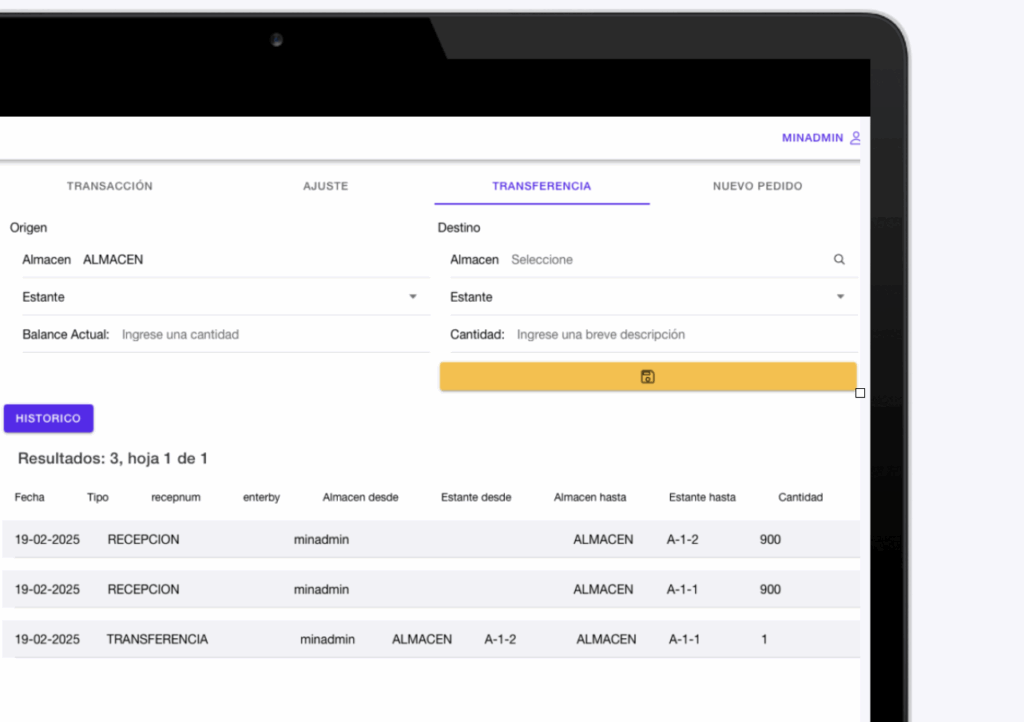This screenshot has height=722, width=1024.
Task: Click the search magnifier in Destino Almacen
Action: pos(839,260)
